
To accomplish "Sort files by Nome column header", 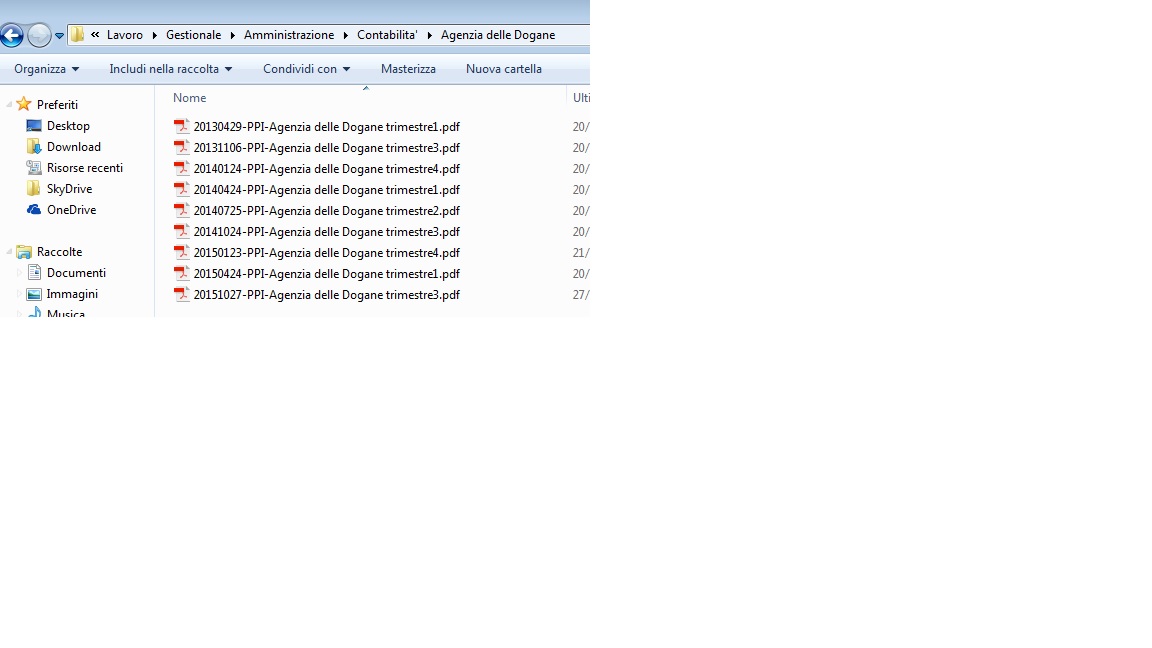I will tap(189, 98).
